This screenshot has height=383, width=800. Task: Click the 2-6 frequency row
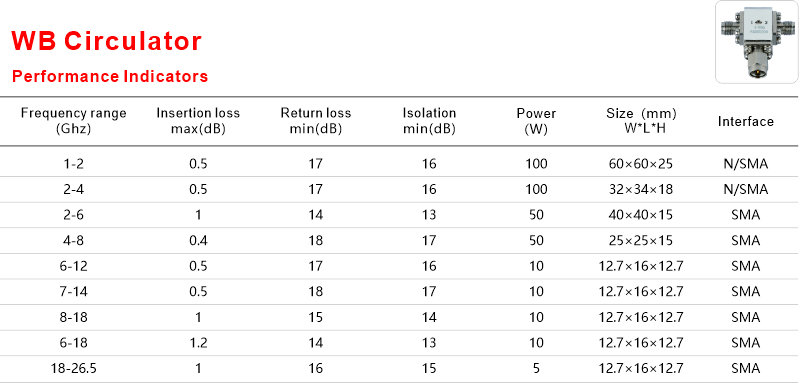(x=400, y=215)
